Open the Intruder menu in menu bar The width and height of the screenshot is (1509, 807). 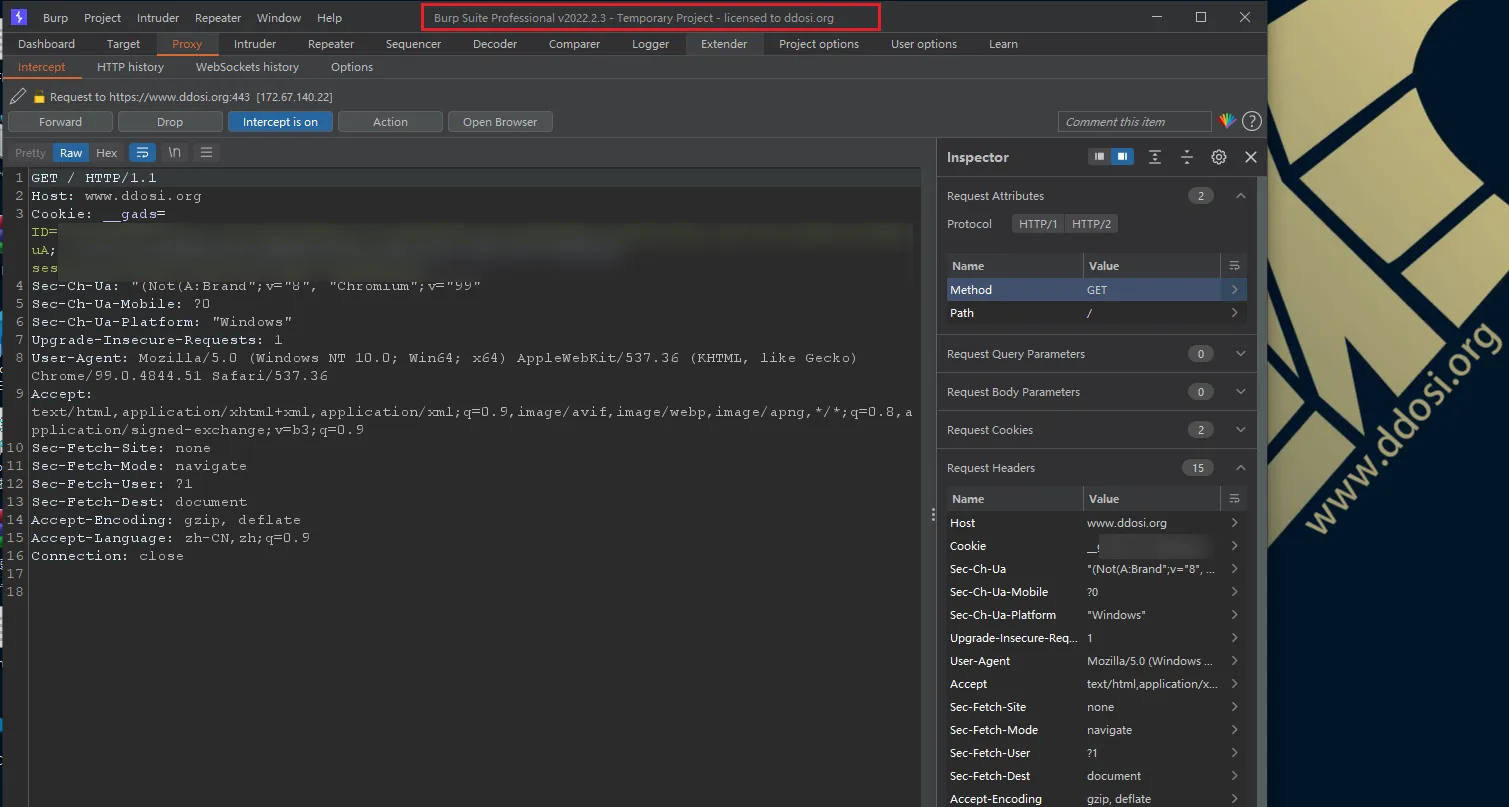(157, 18)
